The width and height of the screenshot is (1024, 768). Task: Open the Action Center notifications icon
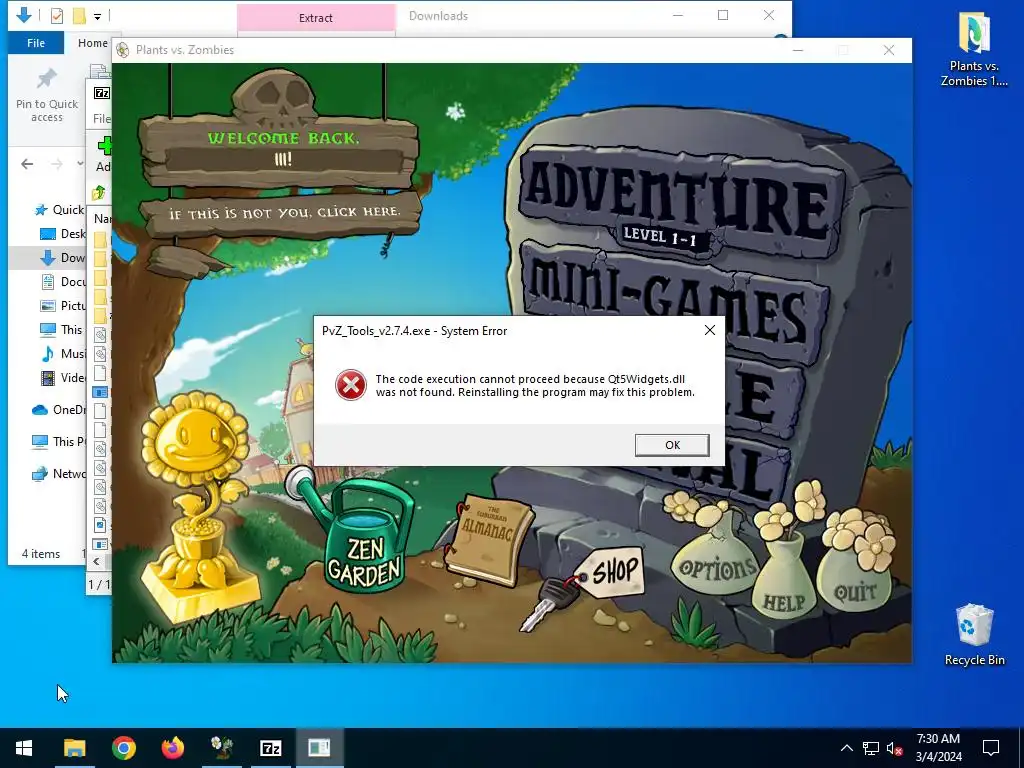pos(991,748)
